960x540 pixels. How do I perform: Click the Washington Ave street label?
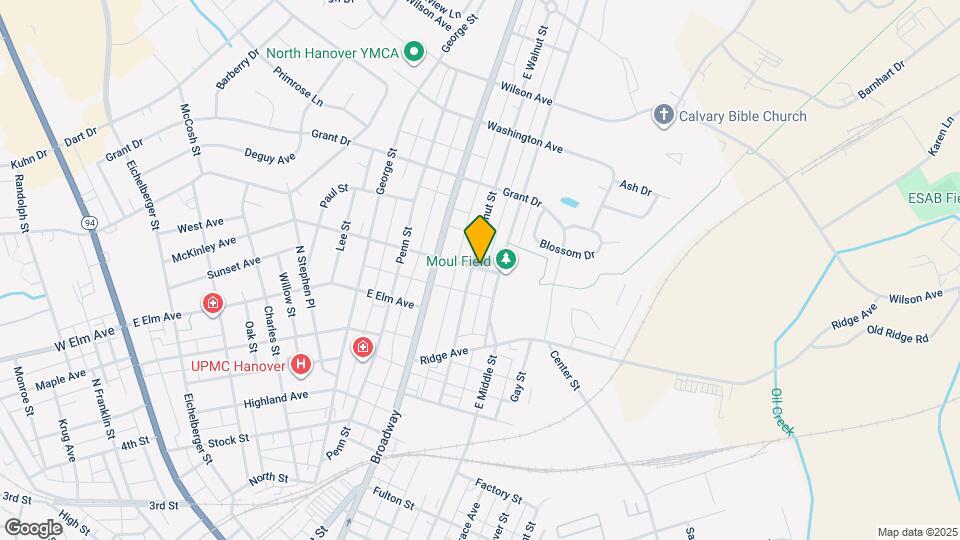[x=525, y=137]
